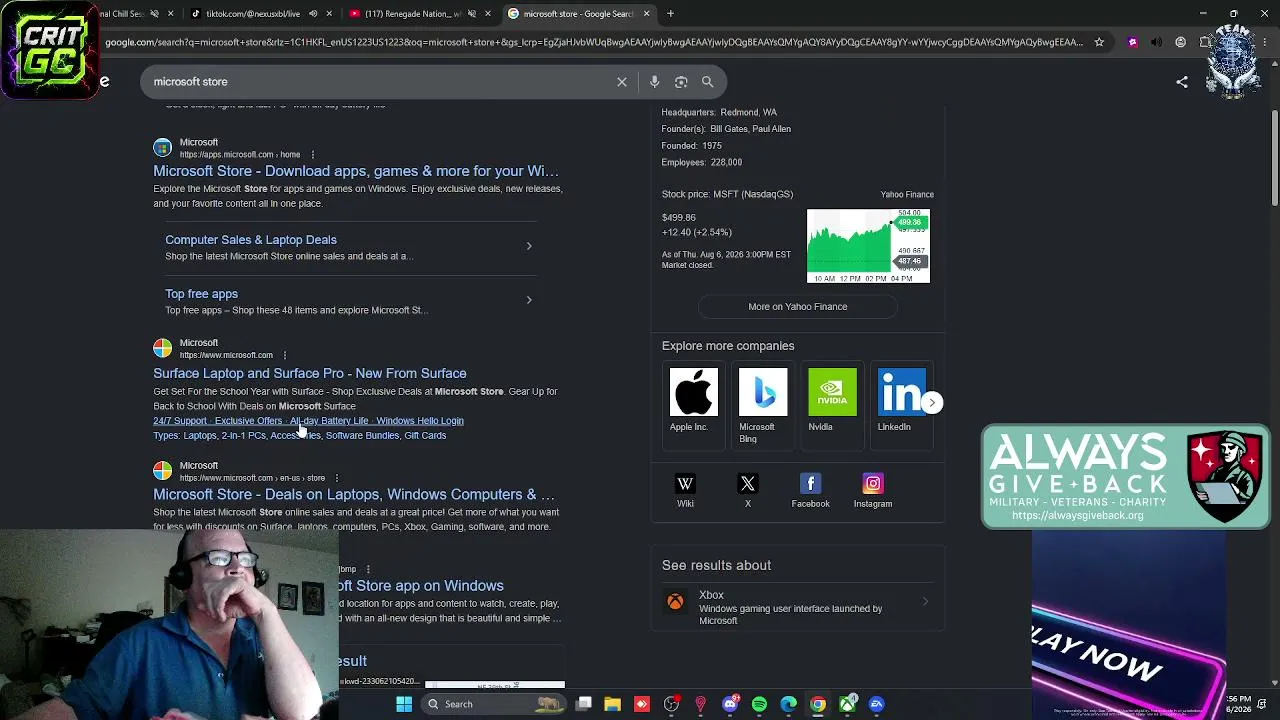Image resolution: width=1280 pixels, height=720 pixels.
Task: Unmute the first 'Chill Ses' tab
Action: coord(154,14)
